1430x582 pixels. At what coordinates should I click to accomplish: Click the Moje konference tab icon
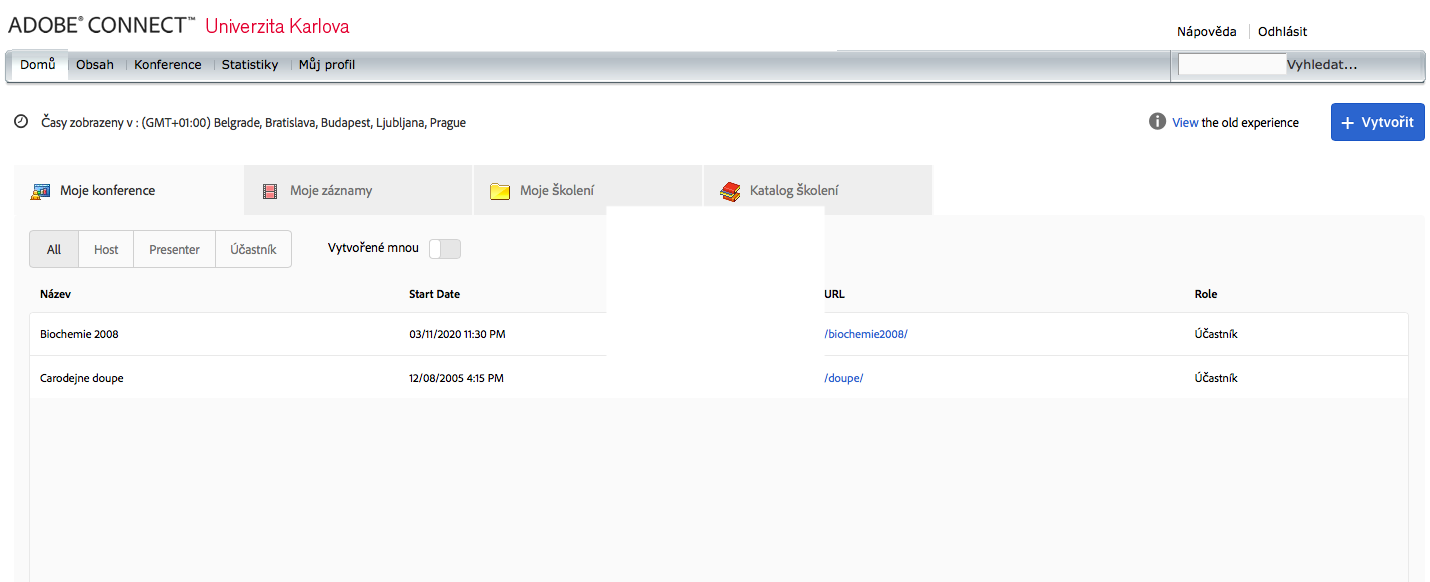click(40, 191)
